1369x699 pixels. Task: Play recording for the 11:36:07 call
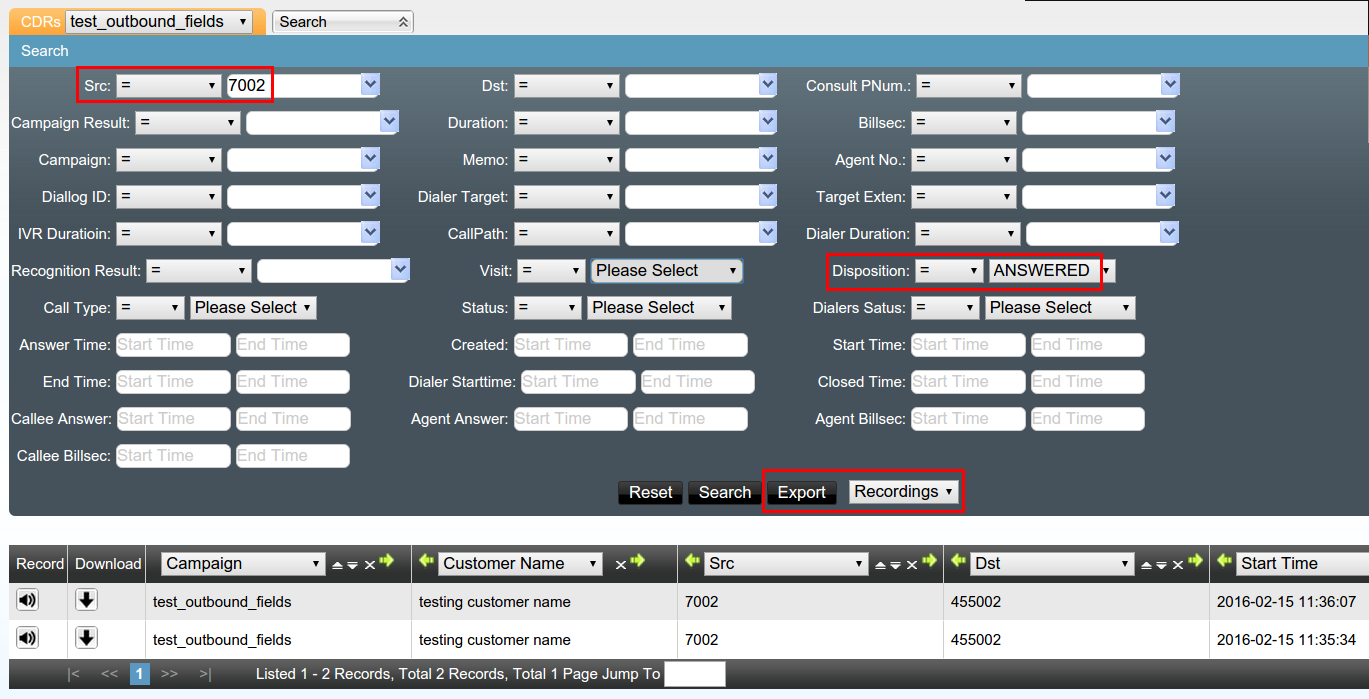pos(27,601)
